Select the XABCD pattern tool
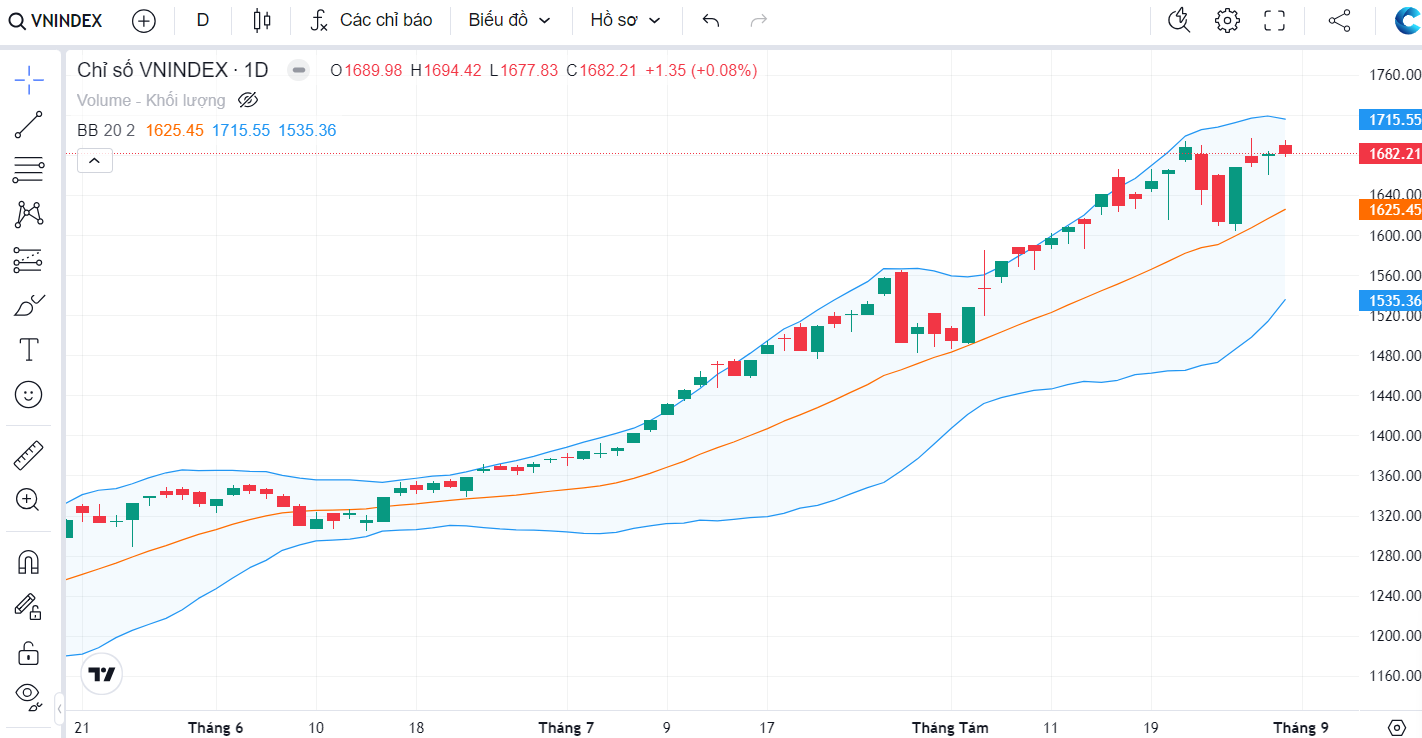 29,213
